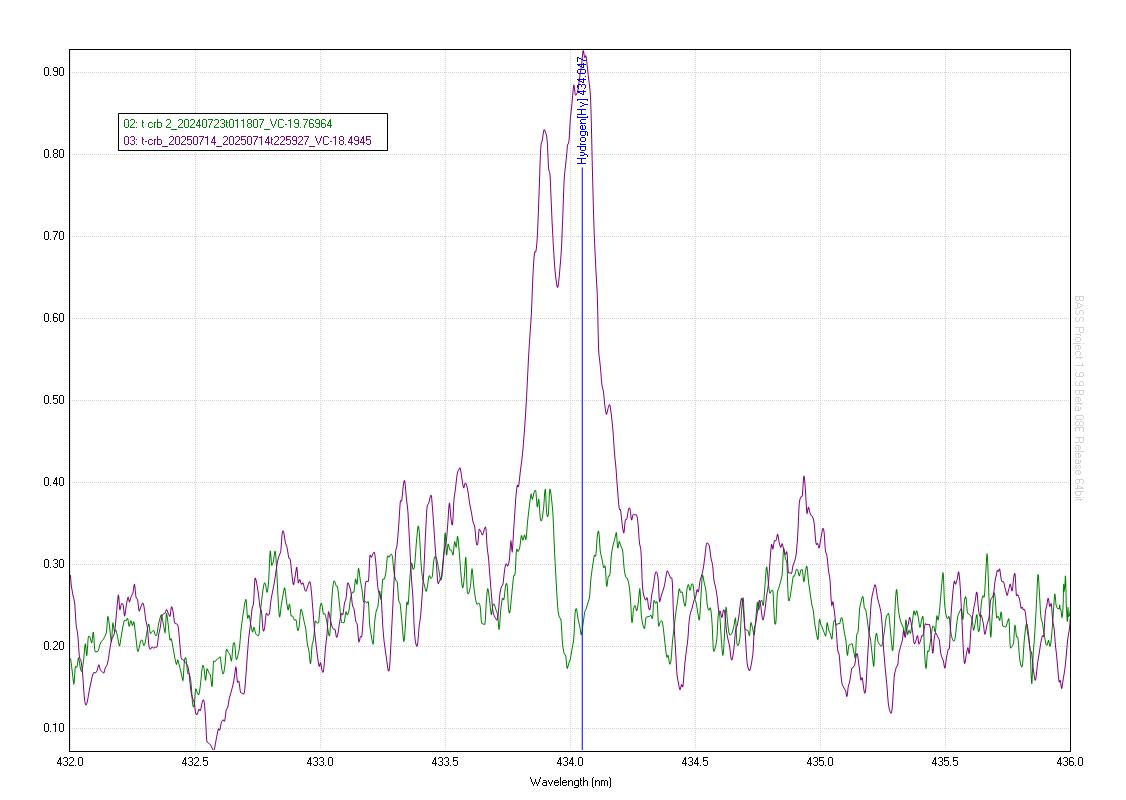Click the blue Hydrogen gamma marker line
Image resolution: width=1126 pixels, height=800 pixels.
(x=582, y=460)
